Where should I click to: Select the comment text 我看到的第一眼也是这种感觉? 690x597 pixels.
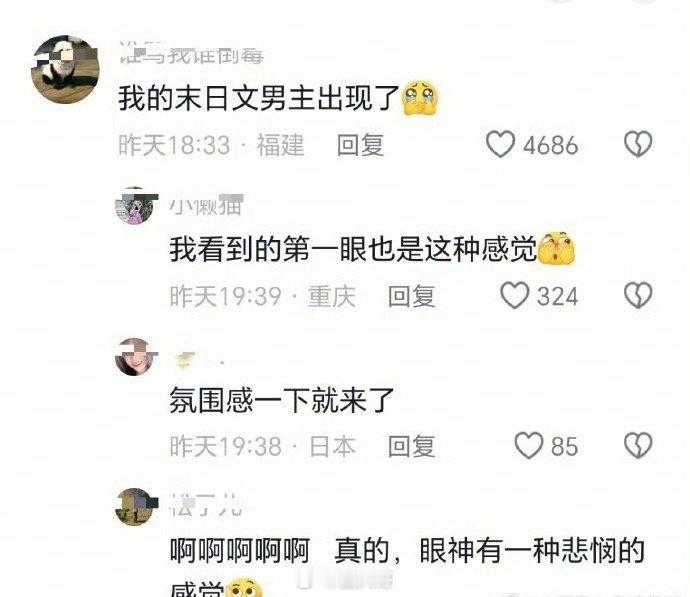pos(354,249)
